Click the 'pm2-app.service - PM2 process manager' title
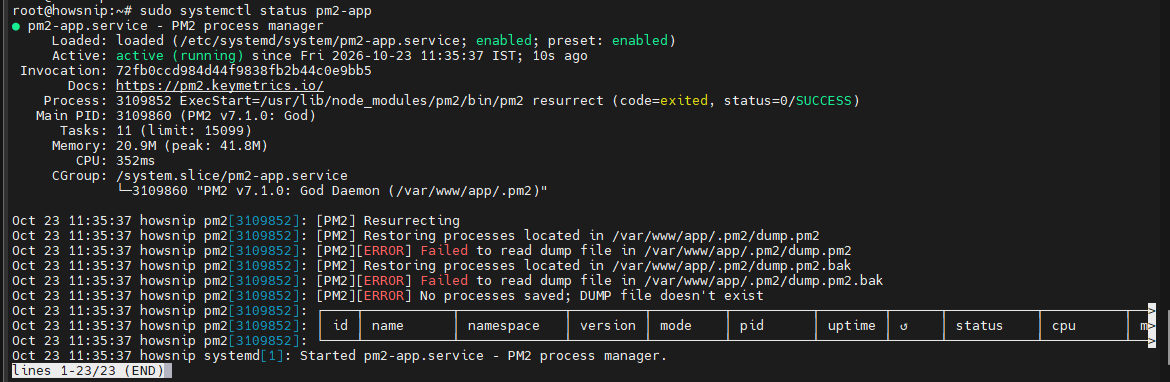This screenshot has height=382, width=1170. (175, 26)
